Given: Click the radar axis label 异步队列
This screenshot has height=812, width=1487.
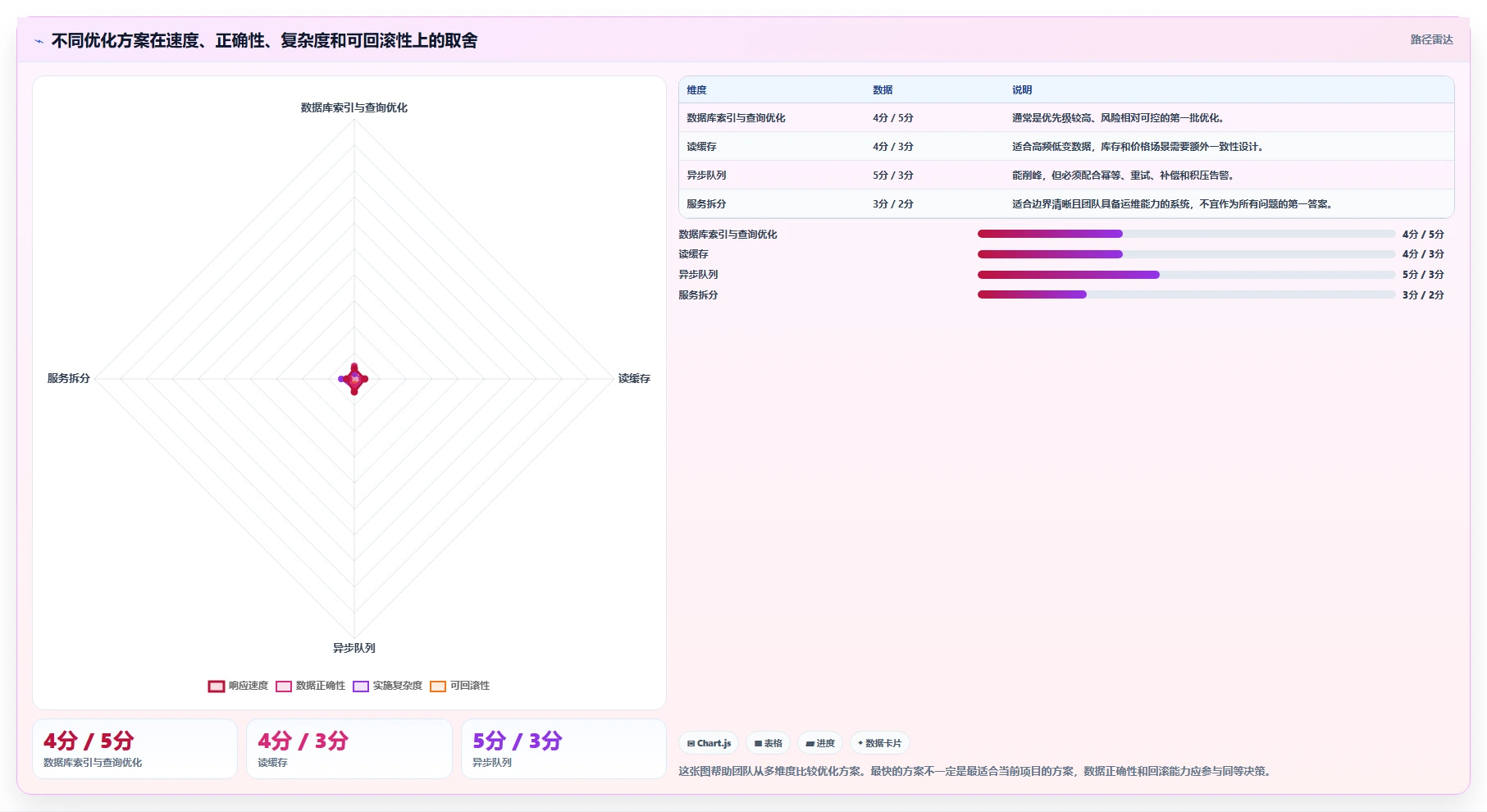Looking at the screenshot, I should tap(354, 648).
